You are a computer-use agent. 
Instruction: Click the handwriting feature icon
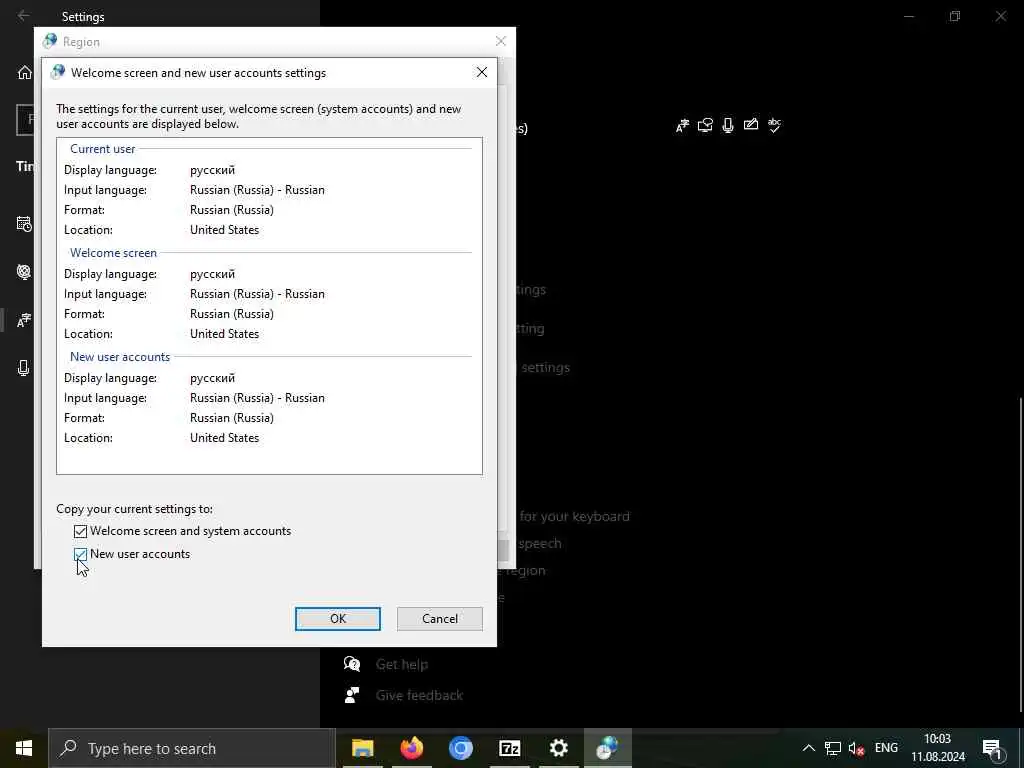click(751, 125)
